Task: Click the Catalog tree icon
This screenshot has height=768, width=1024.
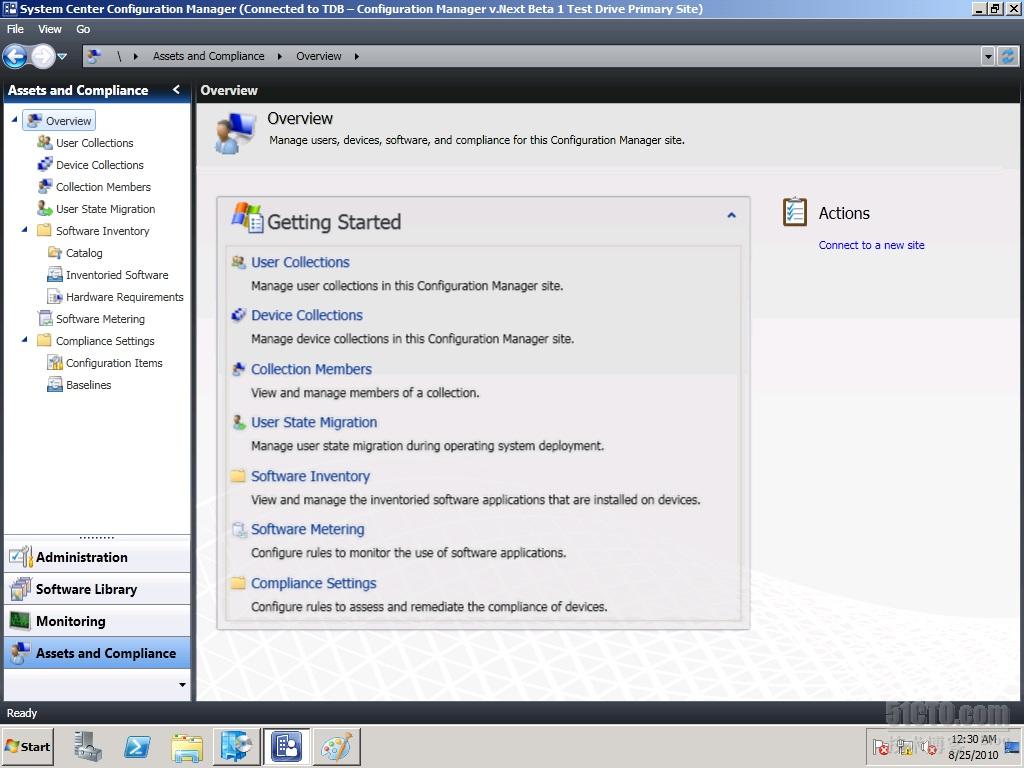Action: [x=55, y=252]
